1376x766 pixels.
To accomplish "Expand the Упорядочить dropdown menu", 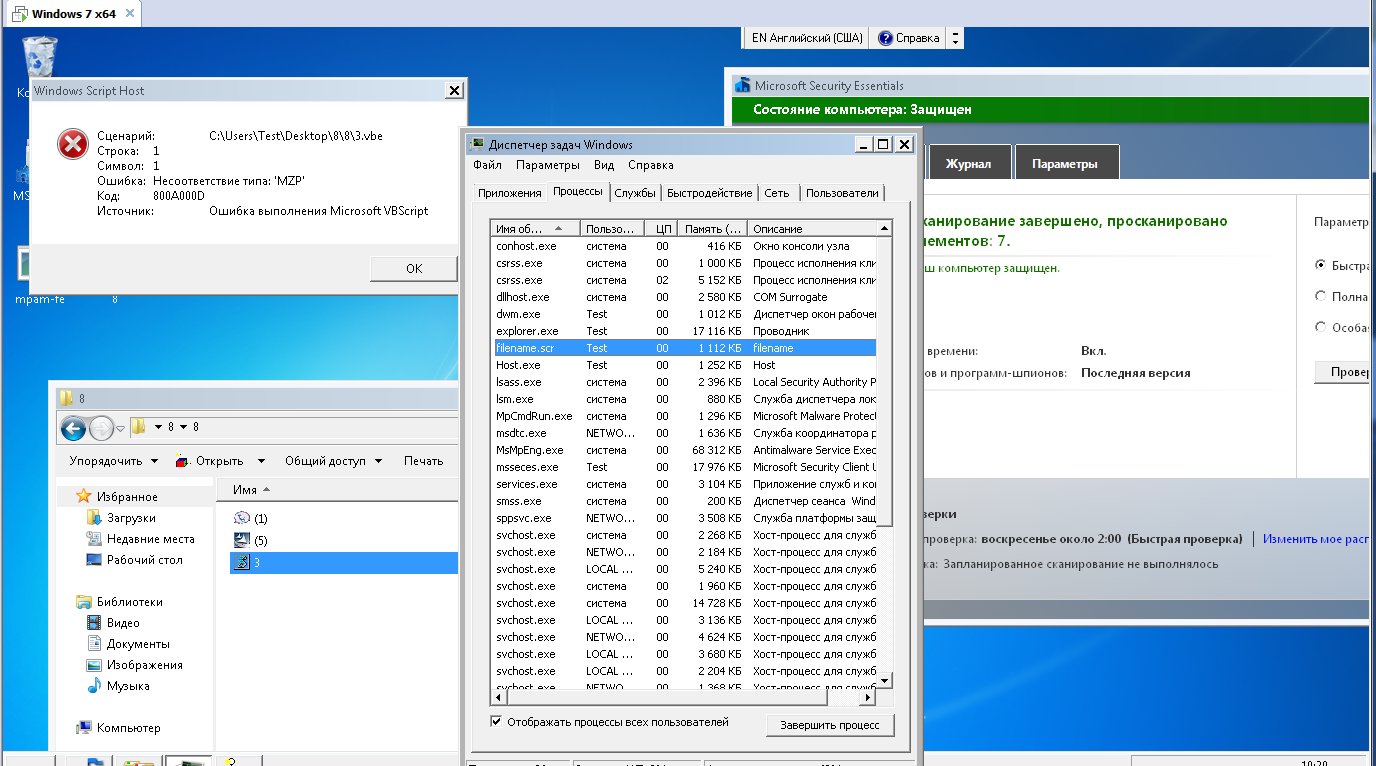I will [113, 461].
